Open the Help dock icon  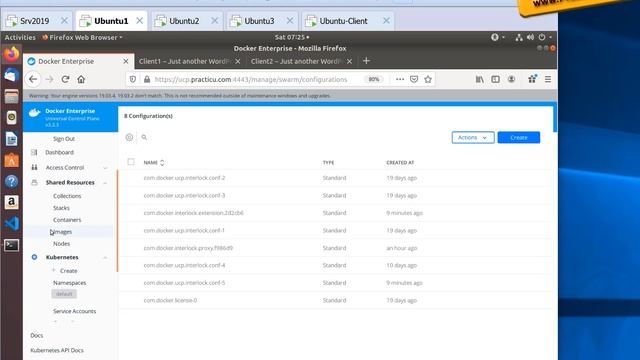click(11, 181)
